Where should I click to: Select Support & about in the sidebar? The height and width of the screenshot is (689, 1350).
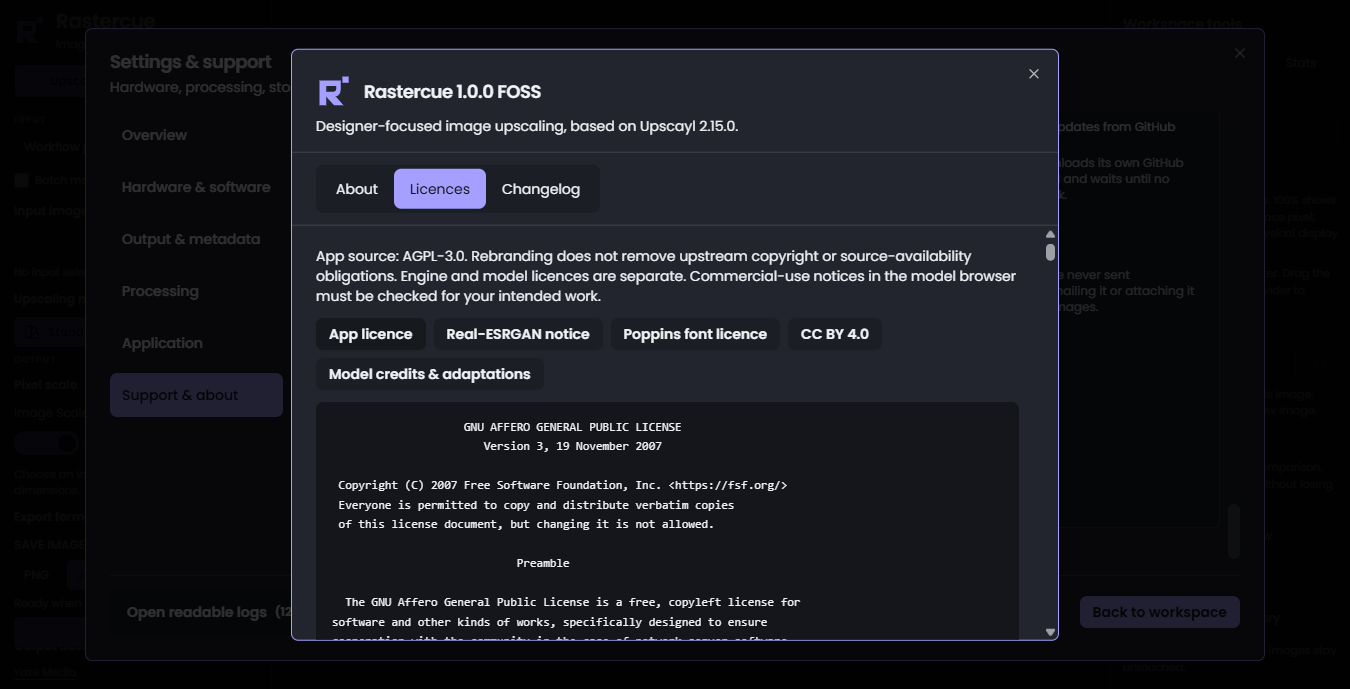point(196,395)
